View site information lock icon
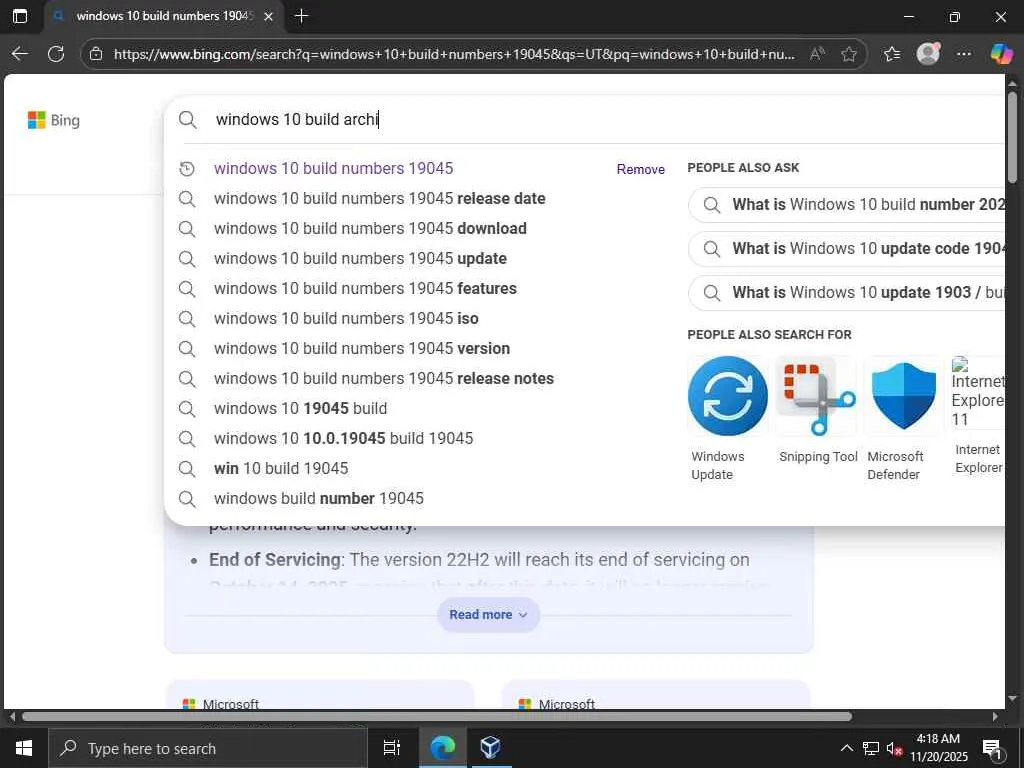Image resolution: width=1024 pixels, height=768 pixels. (x=96, y=54)
